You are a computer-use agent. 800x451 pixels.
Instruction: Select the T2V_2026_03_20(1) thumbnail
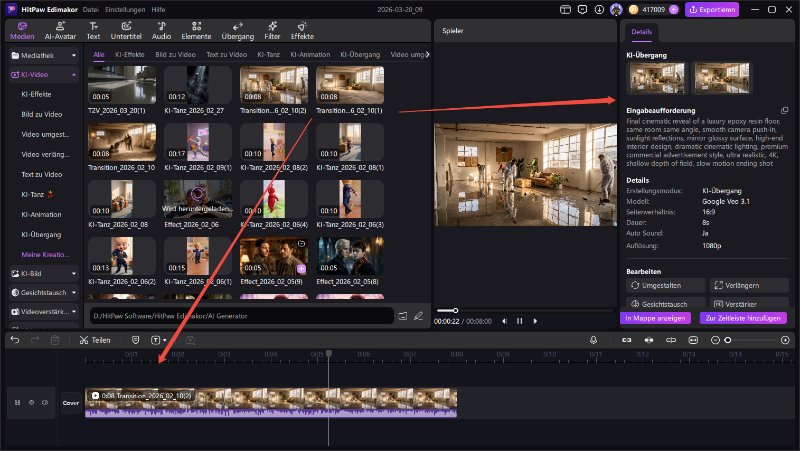click(x=122, y=85)
